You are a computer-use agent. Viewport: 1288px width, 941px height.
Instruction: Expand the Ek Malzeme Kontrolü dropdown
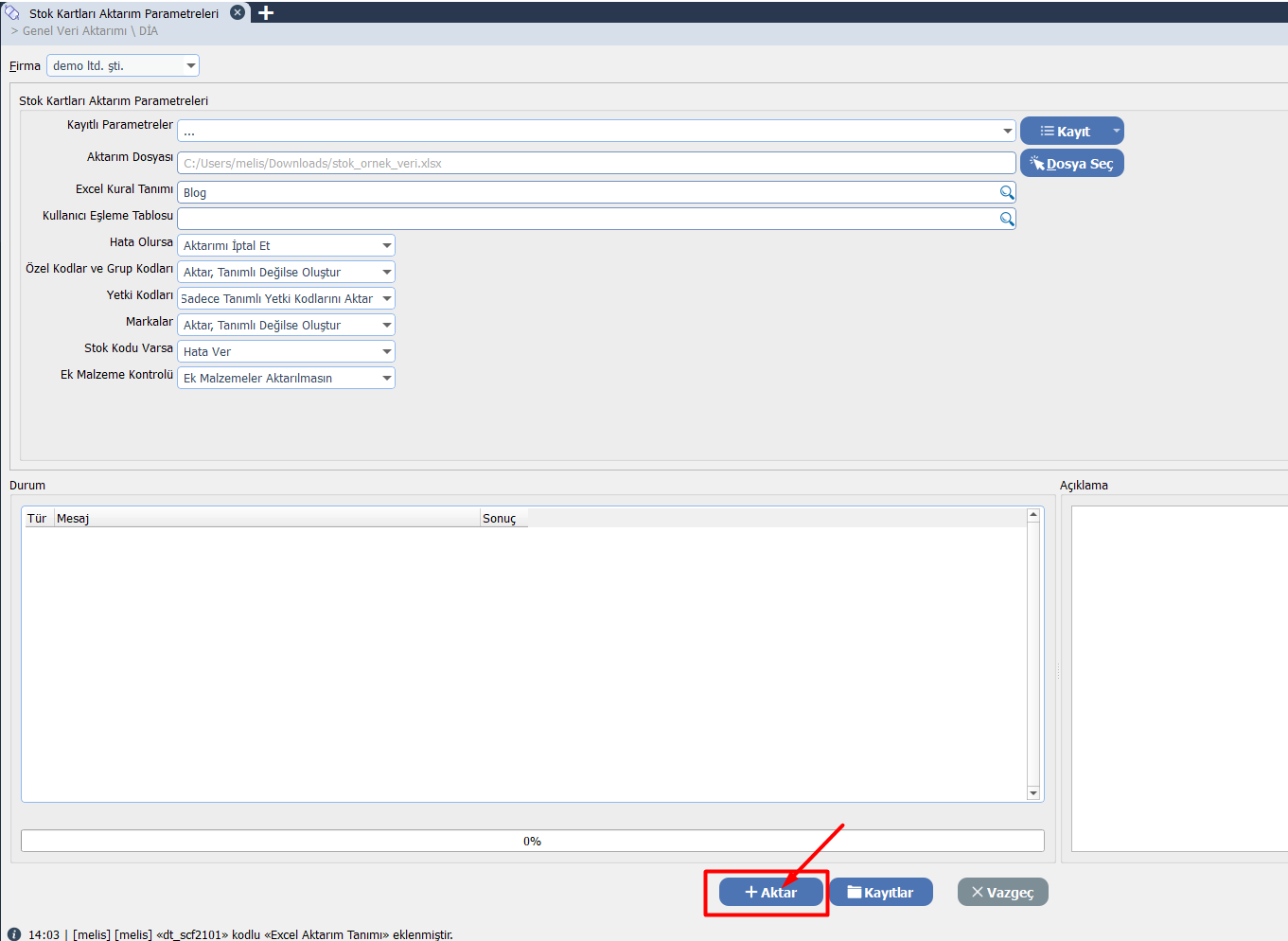click(386, 378)
